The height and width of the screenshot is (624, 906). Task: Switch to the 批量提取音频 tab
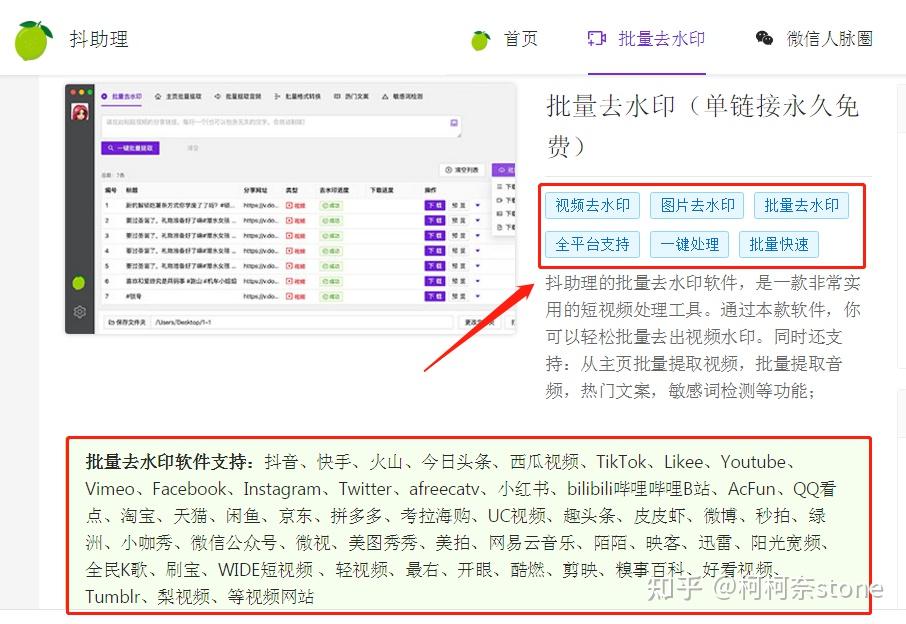pos(237,96)
